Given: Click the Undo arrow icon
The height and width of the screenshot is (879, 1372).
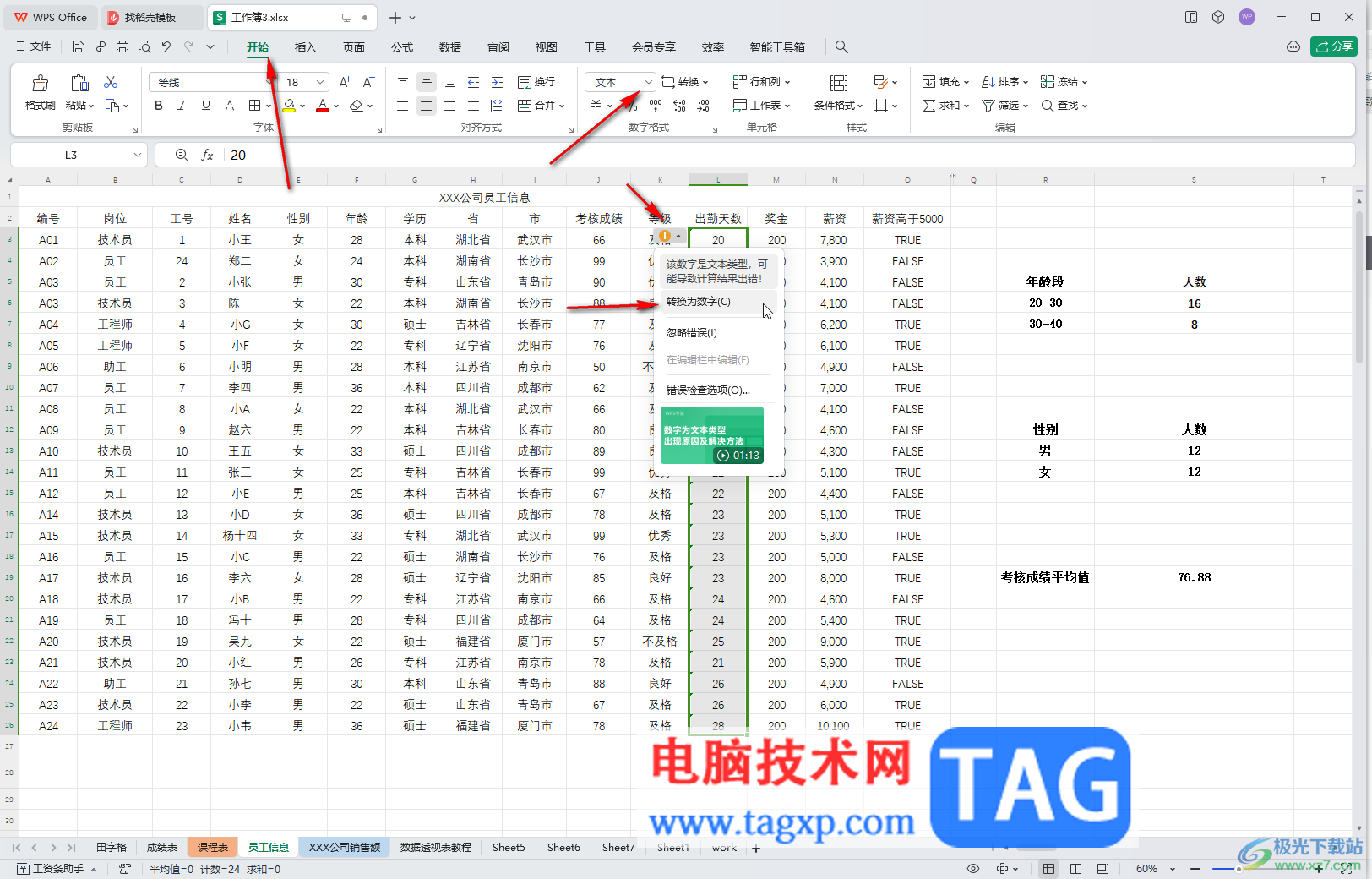Looking at the screenshot, I should pos(166,46).
